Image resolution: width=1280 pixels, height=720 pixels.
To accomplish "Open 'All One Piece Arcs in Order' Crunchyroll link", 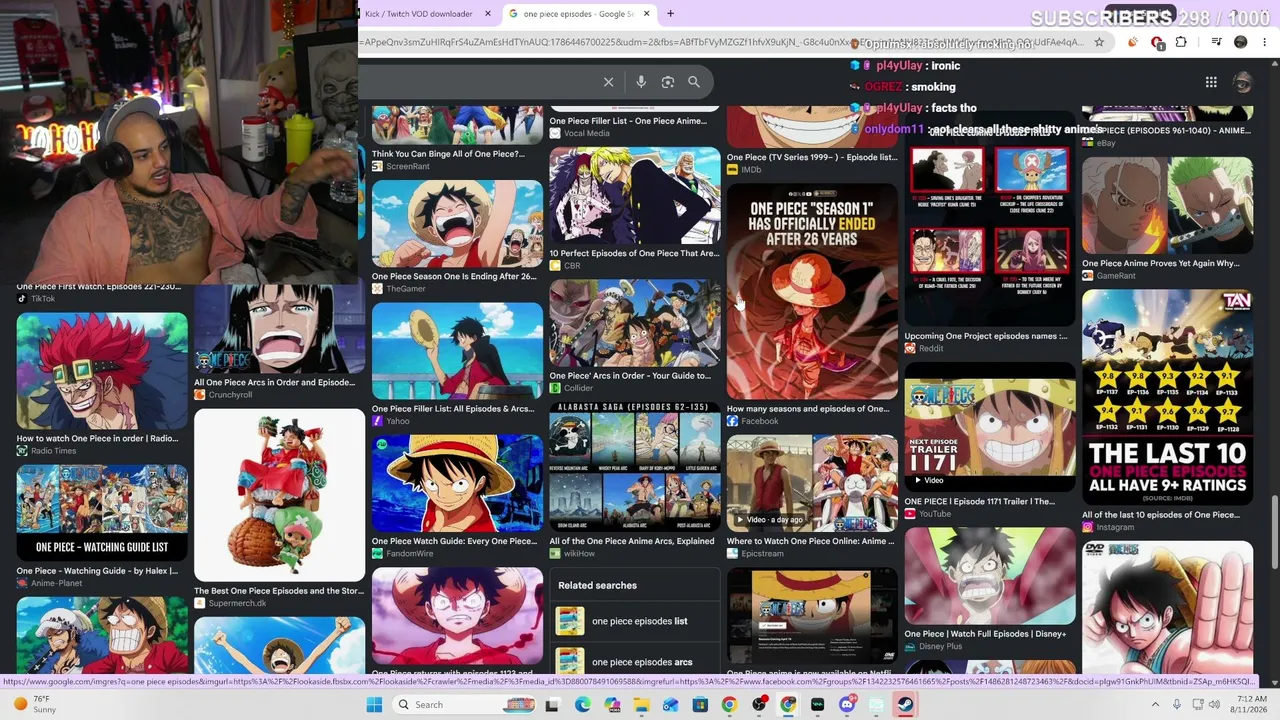I will coord(275,382).
